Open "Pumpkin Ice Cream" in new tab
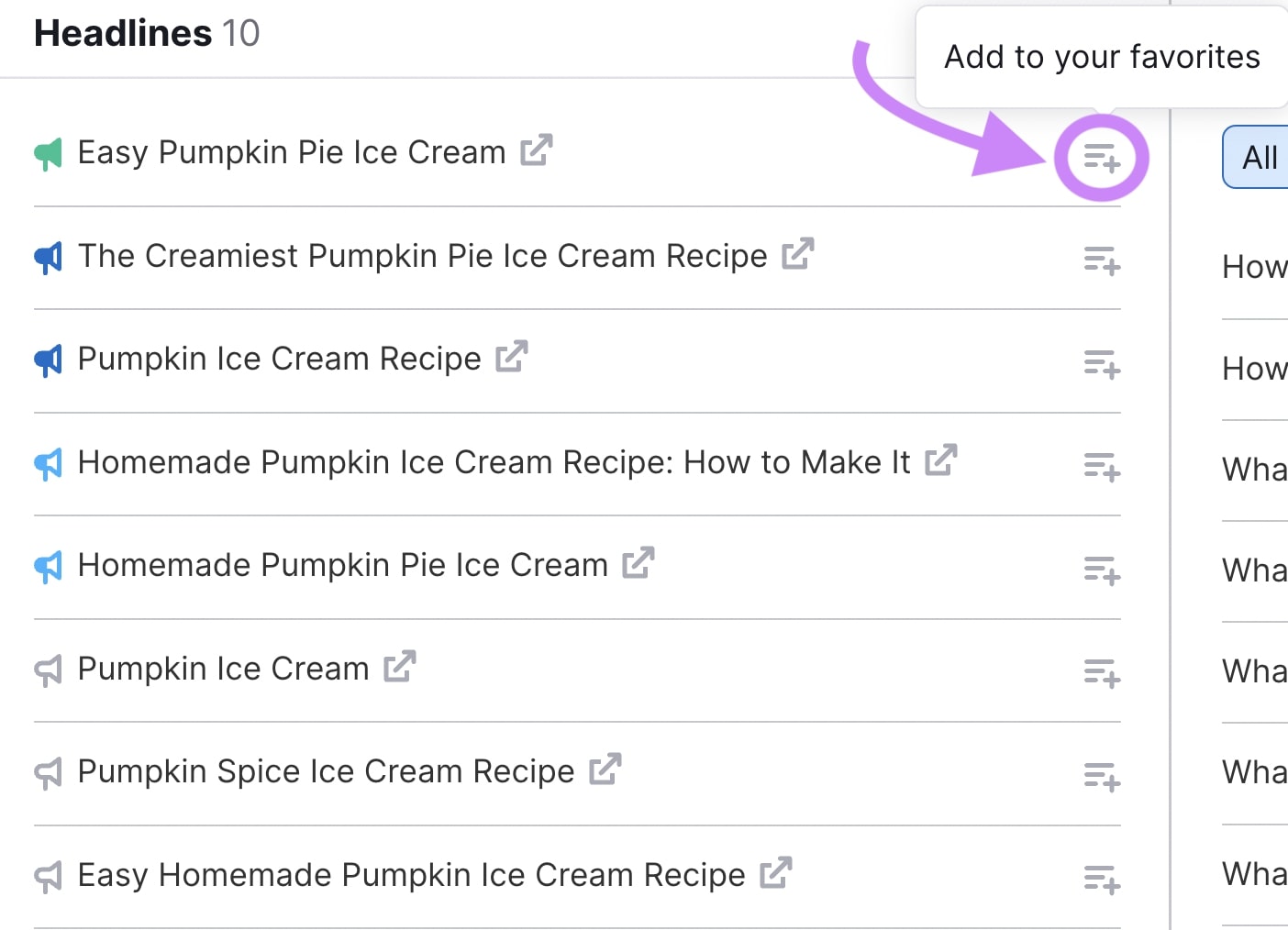 pyautogui.click(x=398, y=665)
